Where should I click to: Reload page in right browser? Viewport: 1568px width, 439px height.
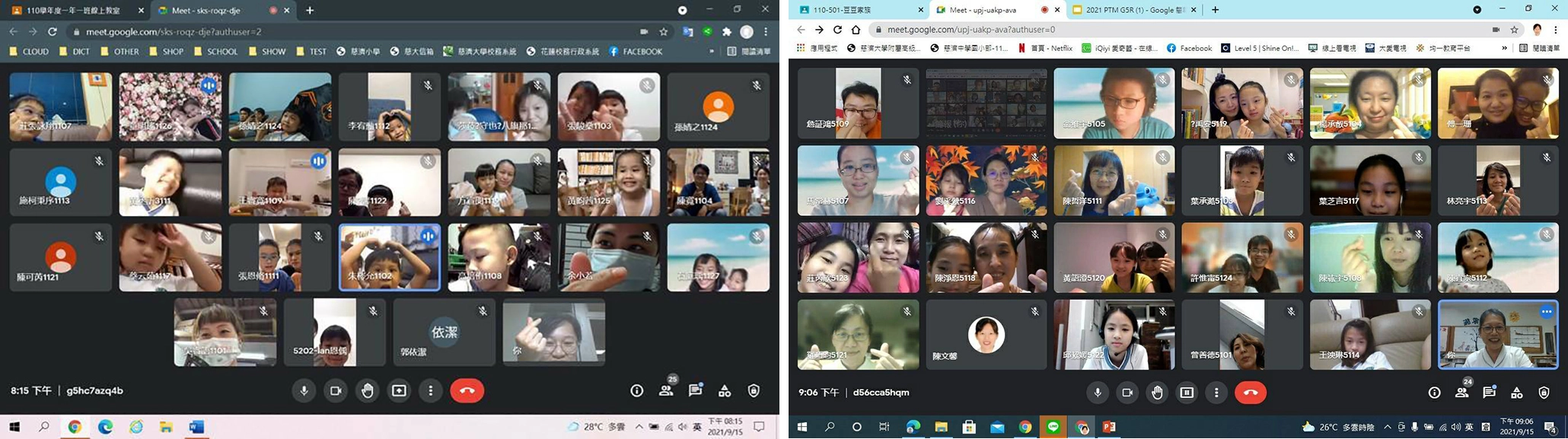tap(837, 30)
